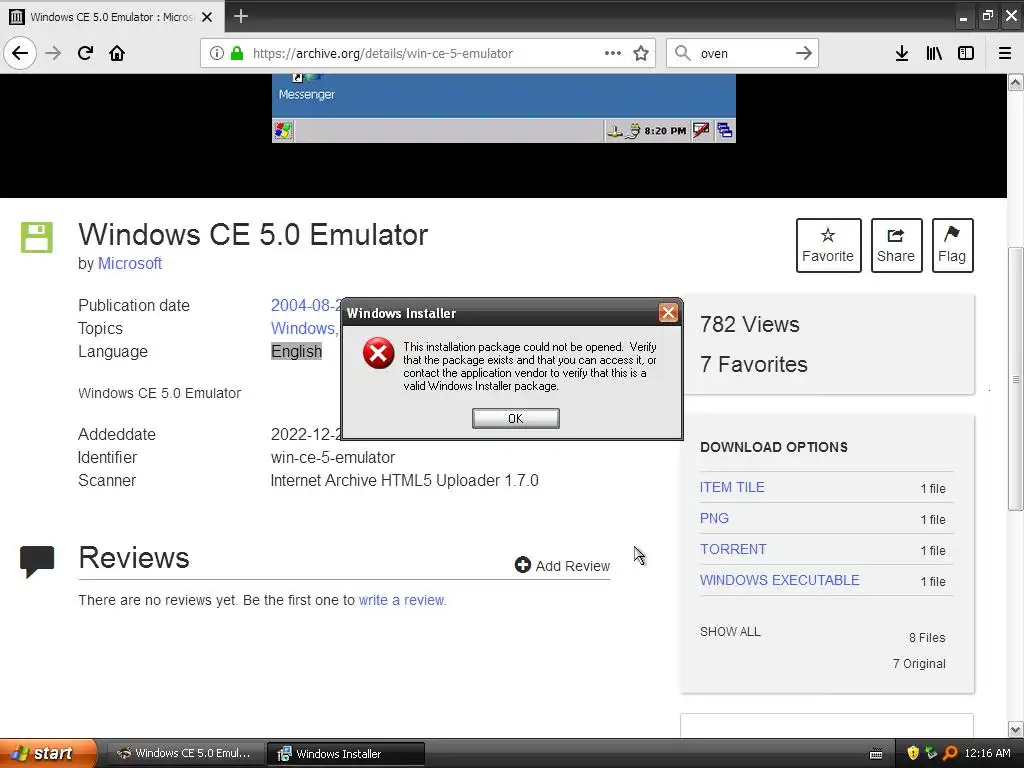Viewport: 1024px width, 768px height.
Task: Click SHOW ALL download files
Action: pos(730,632)
